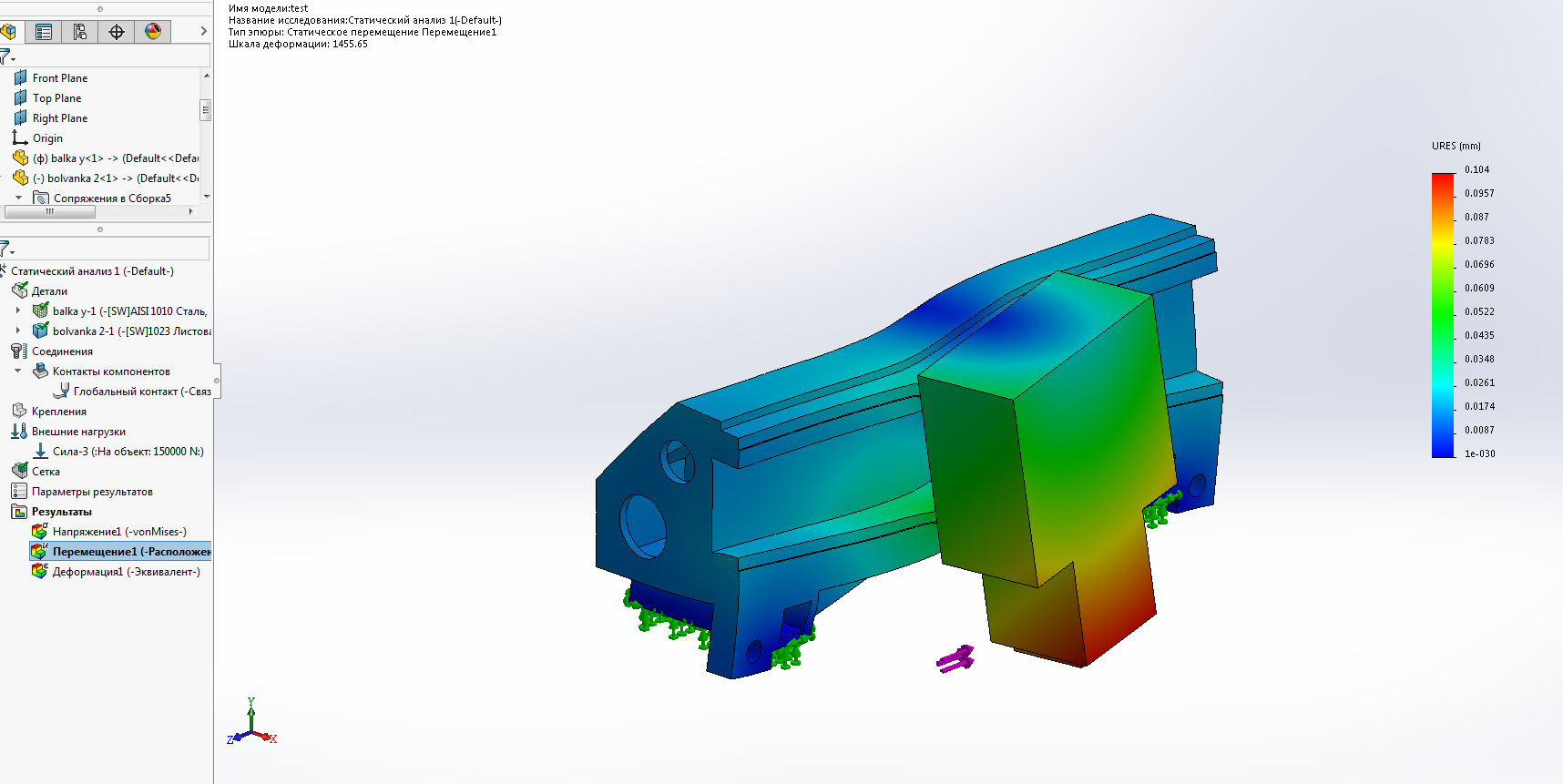Screen dimensions: 1563x784
Task: Select the Глобальный контакт icon
Action: [x=61, y=391]
